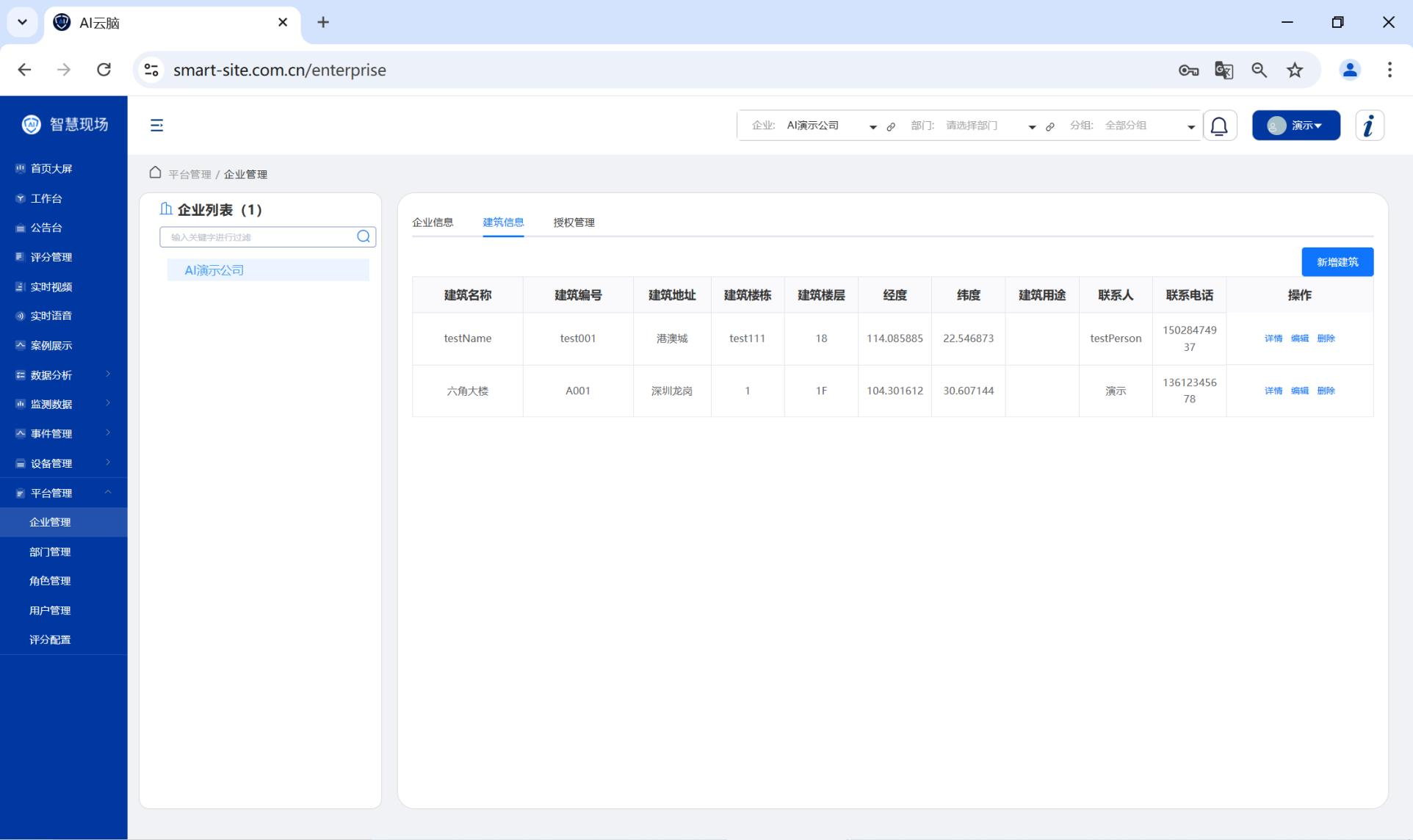Open 实时视频 in the sidebar

tap(63, 286)
